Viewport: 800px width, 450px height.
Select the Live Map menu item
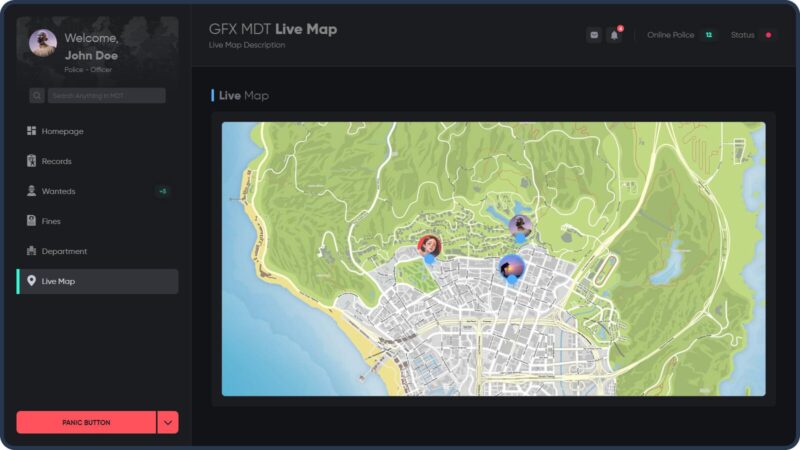(97, 281)
